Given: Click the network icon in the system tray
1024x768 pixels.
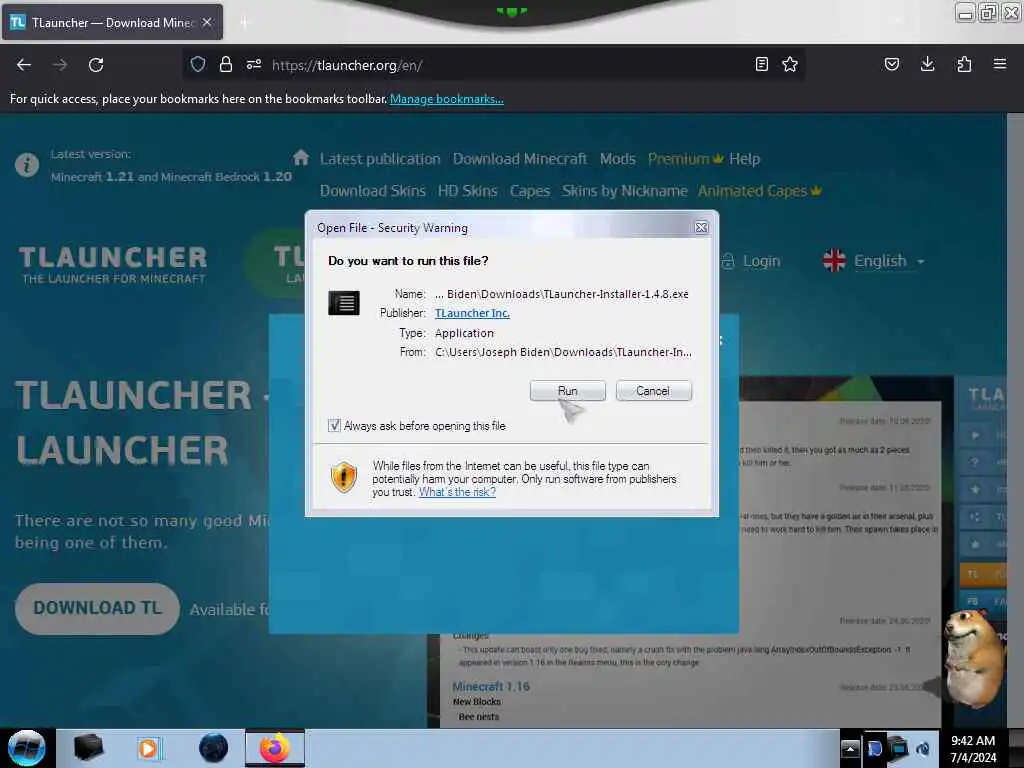Looking at the screenshot, I should point(899,748).
